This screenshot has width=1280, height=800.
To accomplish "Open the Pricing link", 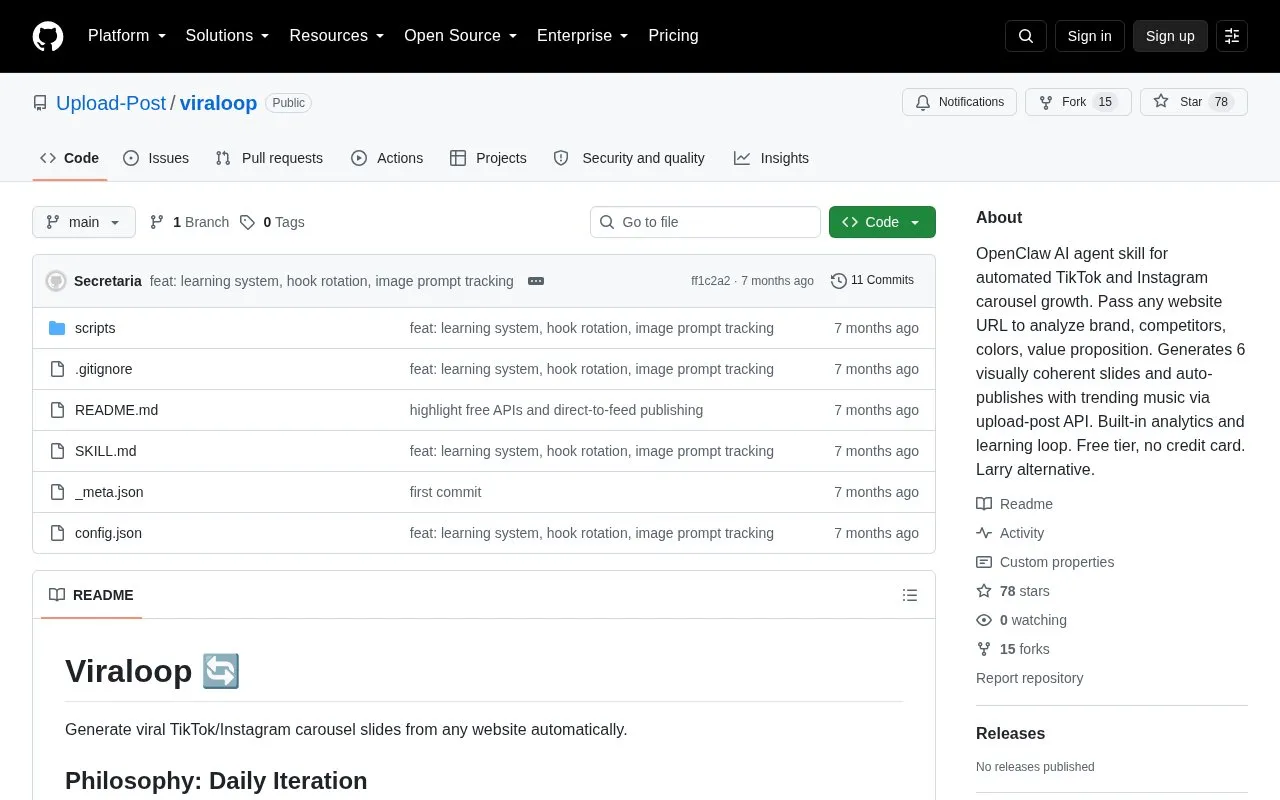I will [673, 36].
